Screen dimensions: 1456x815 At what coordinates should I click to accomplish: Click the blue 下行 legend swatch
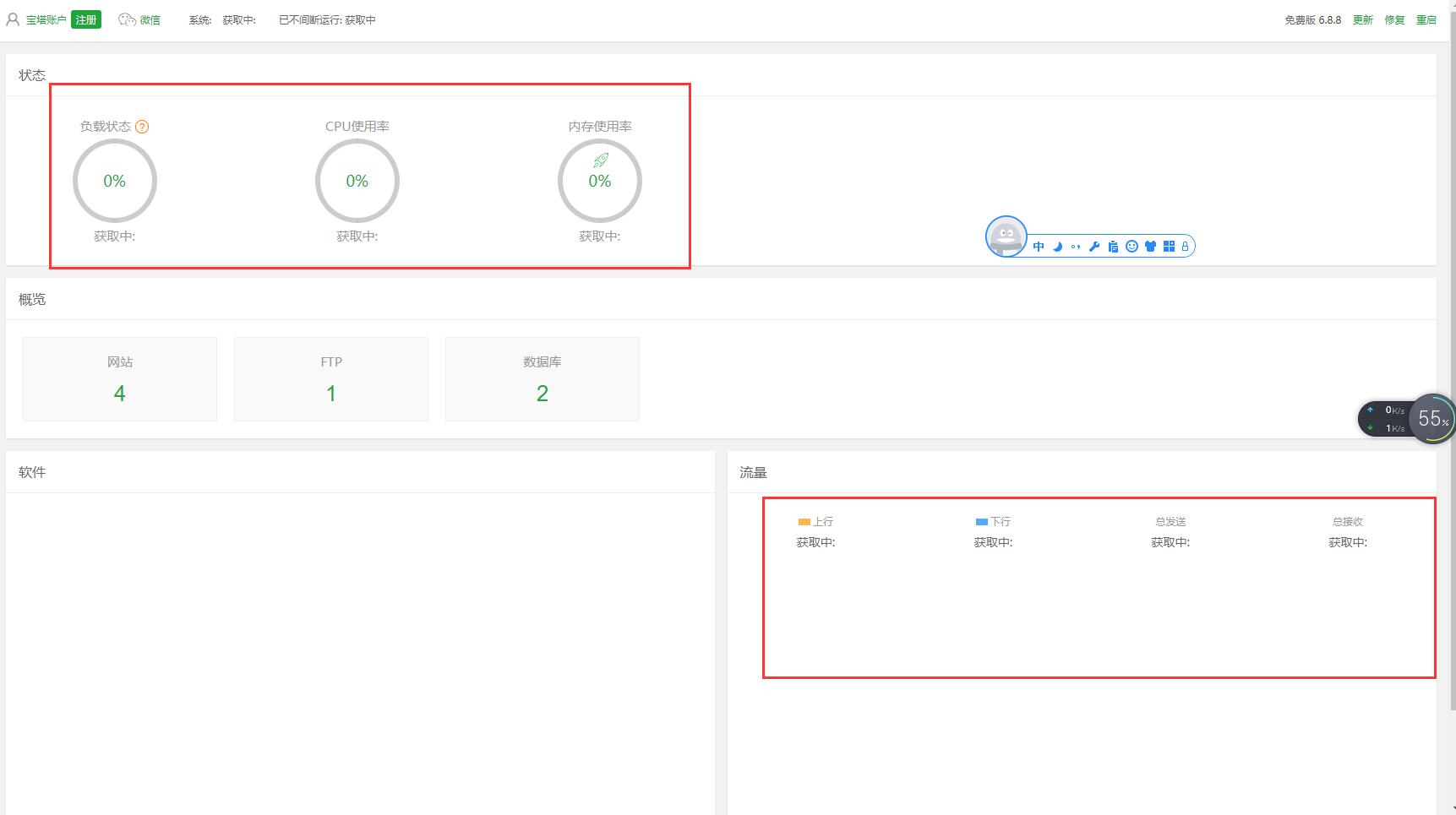coord(982,522)
